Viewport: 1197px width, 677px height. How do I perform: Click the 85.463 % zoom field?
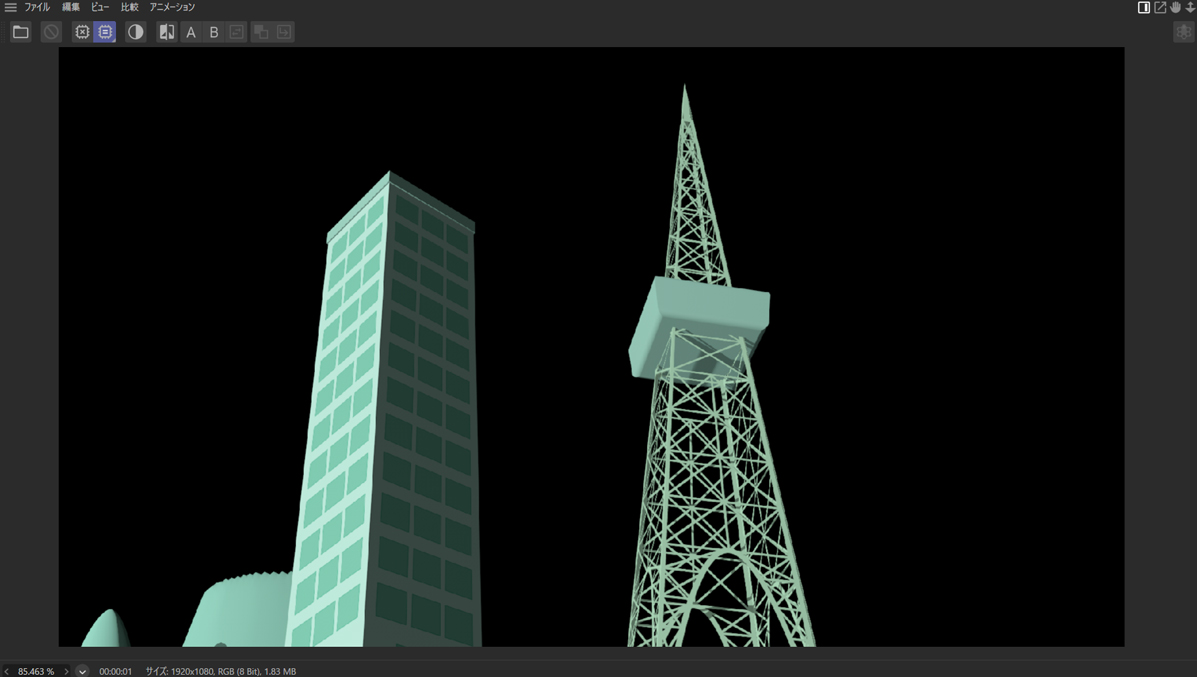36,671
